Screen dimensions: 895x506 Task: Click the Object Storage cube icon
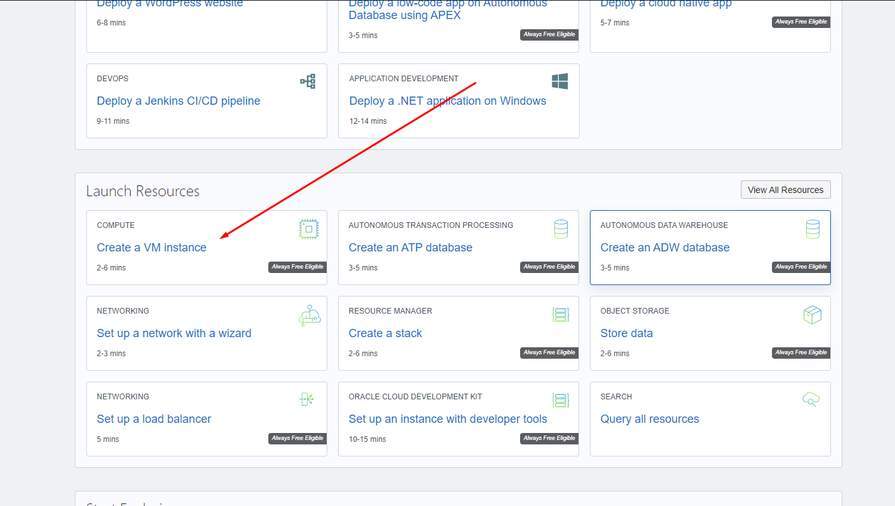[x=812, y=316]
